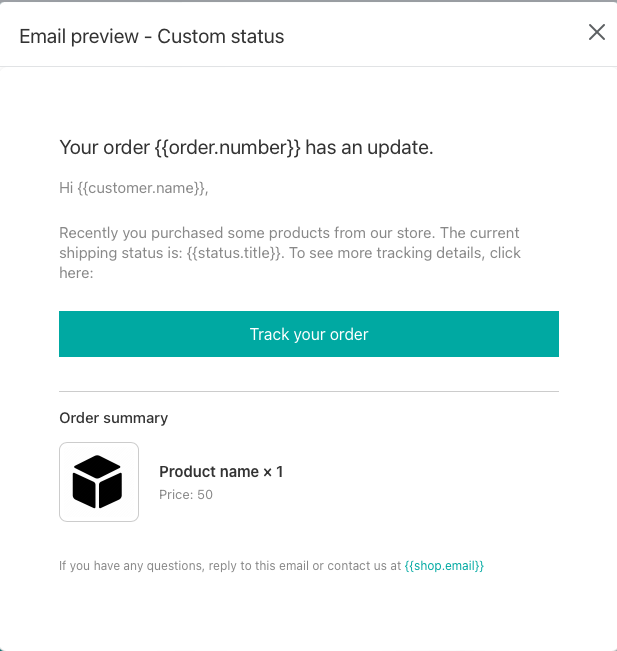This screenshot has width=617, height=651.
Task: Click the Order summary heading
Action: [x=114, y=418]
